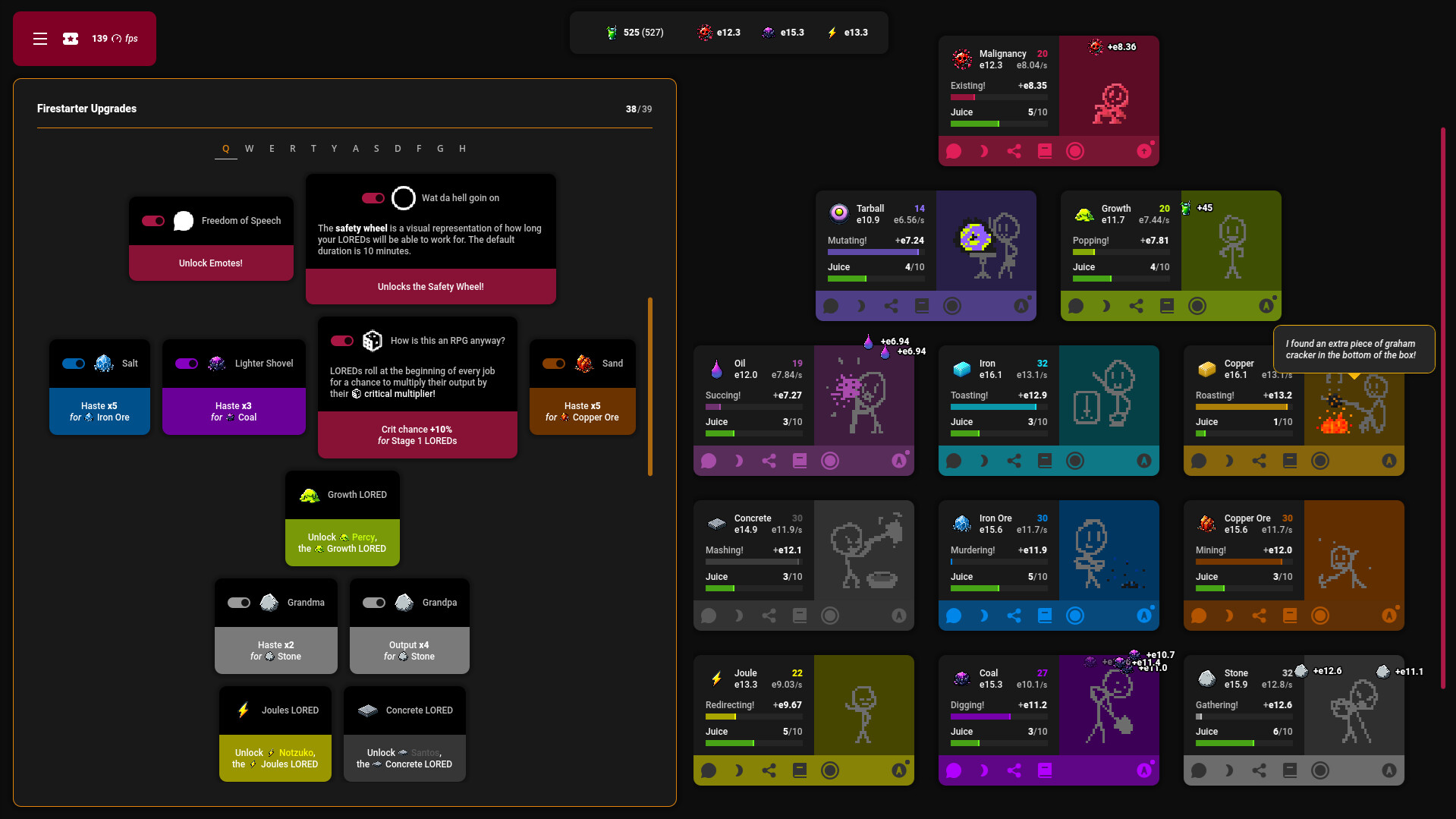
Task: Click the crescent moon icon on the Joule LORED
Action: tap(739, 770)
